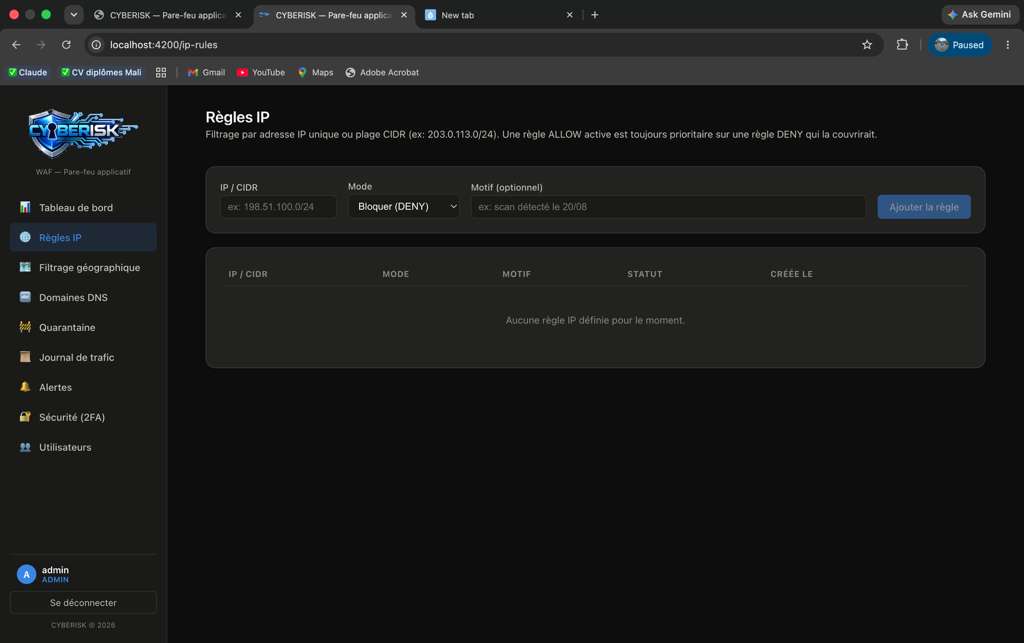Open the YouTube bookmark
This screenshot has width=1024, height=643.
(x=261, y=72)
